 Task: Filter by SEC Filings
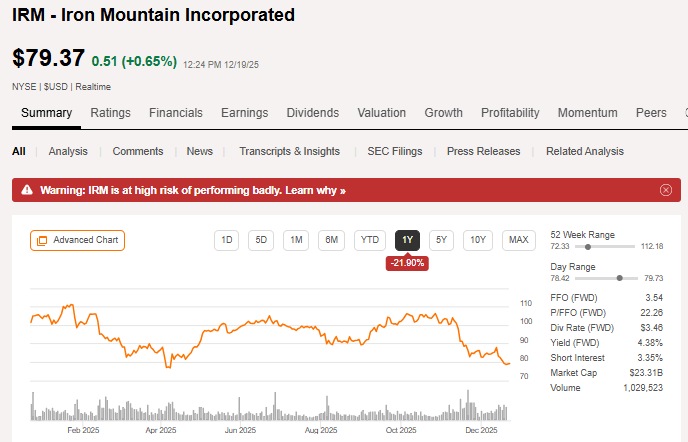pyautogui.click(x=394, y=151)
